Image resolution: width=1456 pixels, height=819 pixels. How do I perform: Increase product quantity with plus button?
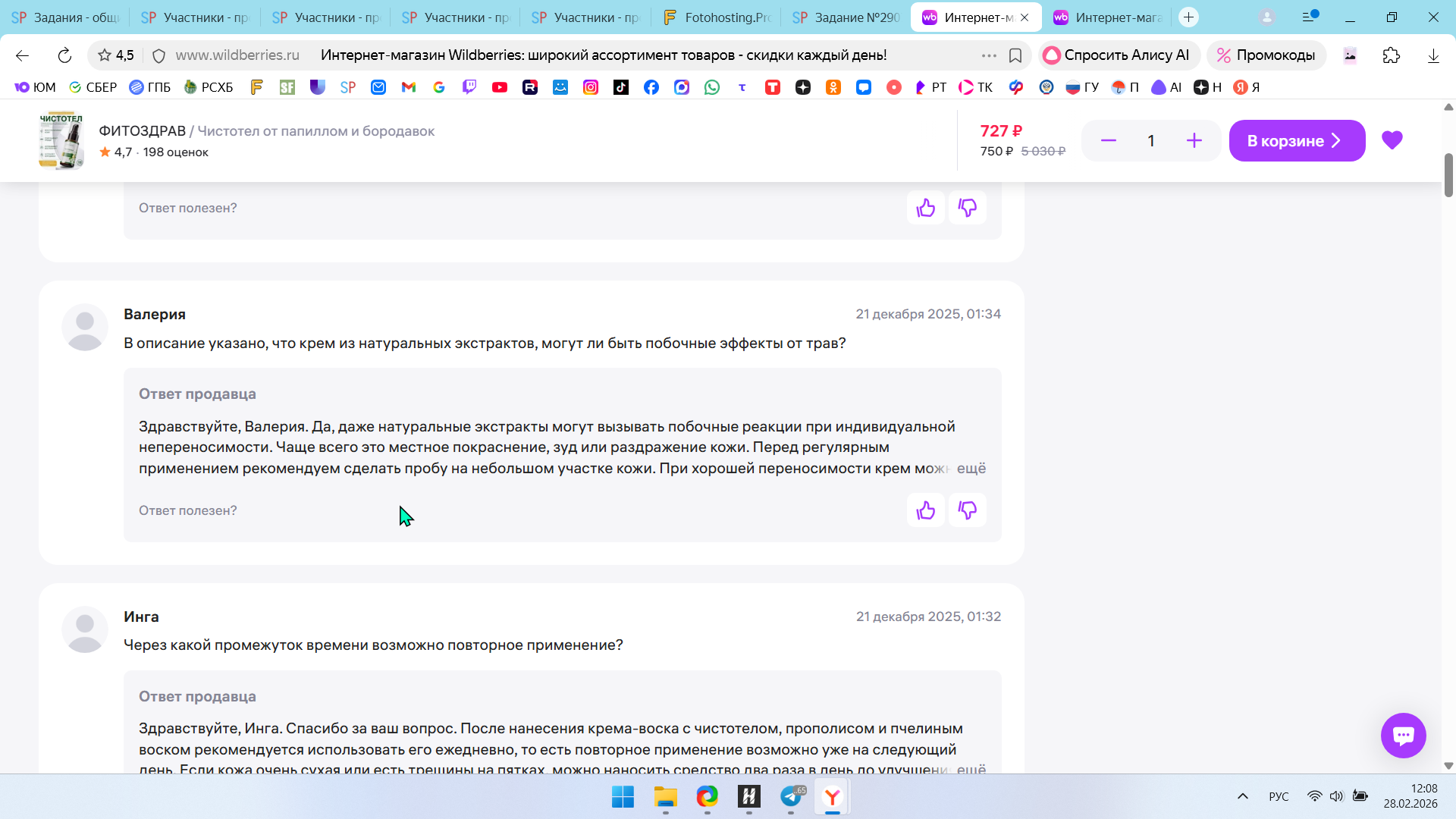(1194, 141)
